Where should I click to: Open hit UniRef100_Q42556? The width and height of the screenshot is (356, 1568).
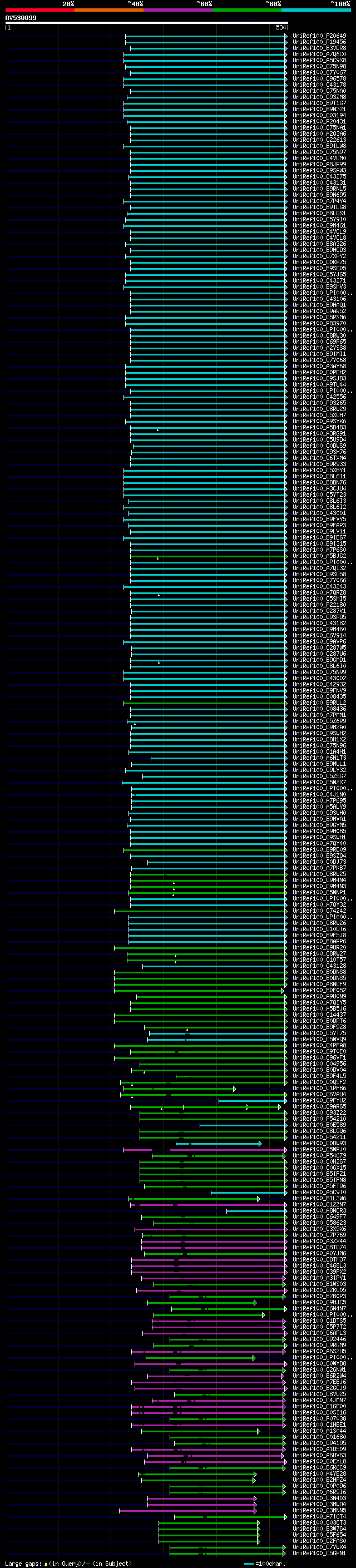[x=319, y=397]
